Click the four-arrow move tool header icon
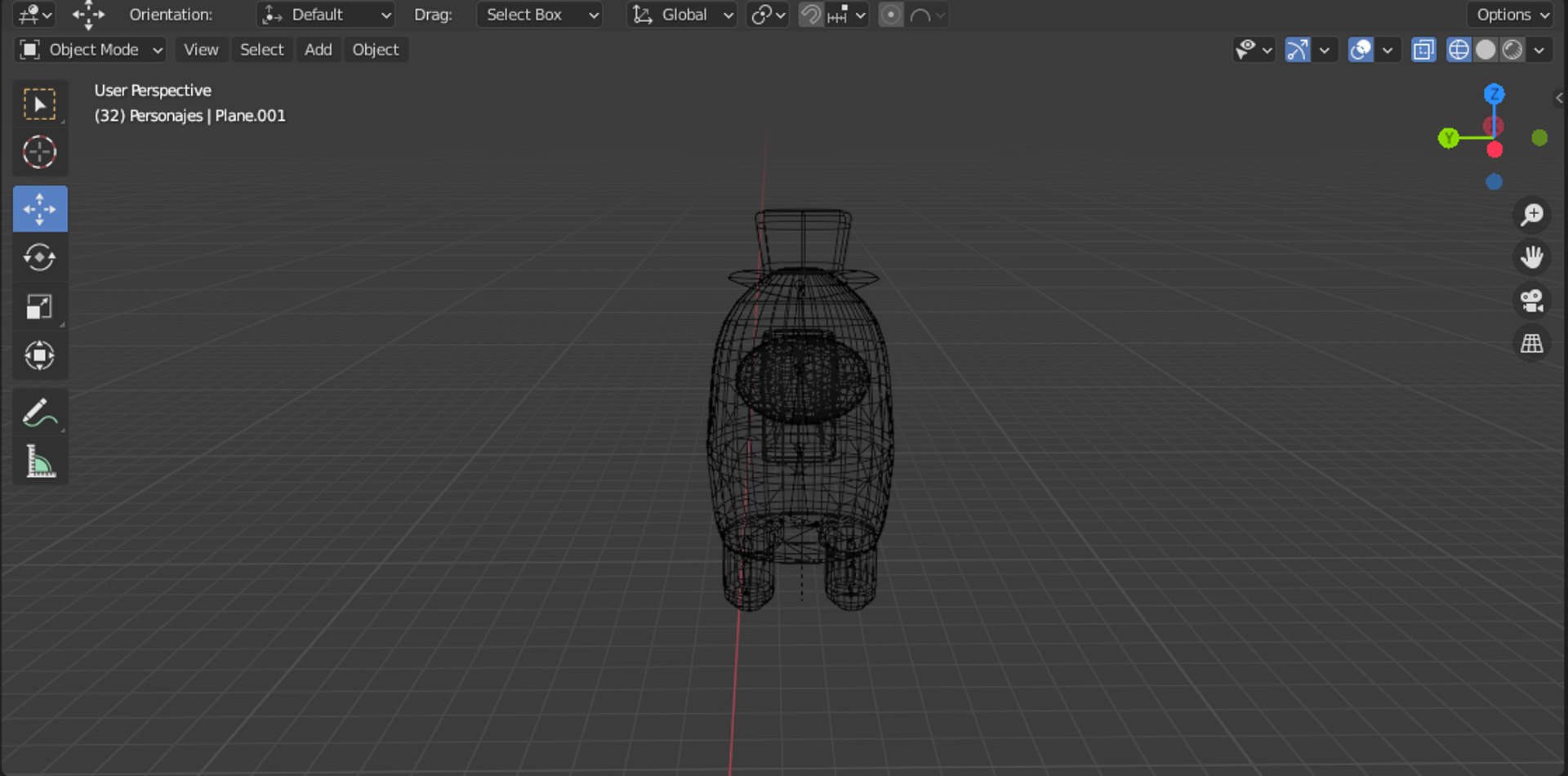Viewport: 1568px width, 776px height. 88,15
